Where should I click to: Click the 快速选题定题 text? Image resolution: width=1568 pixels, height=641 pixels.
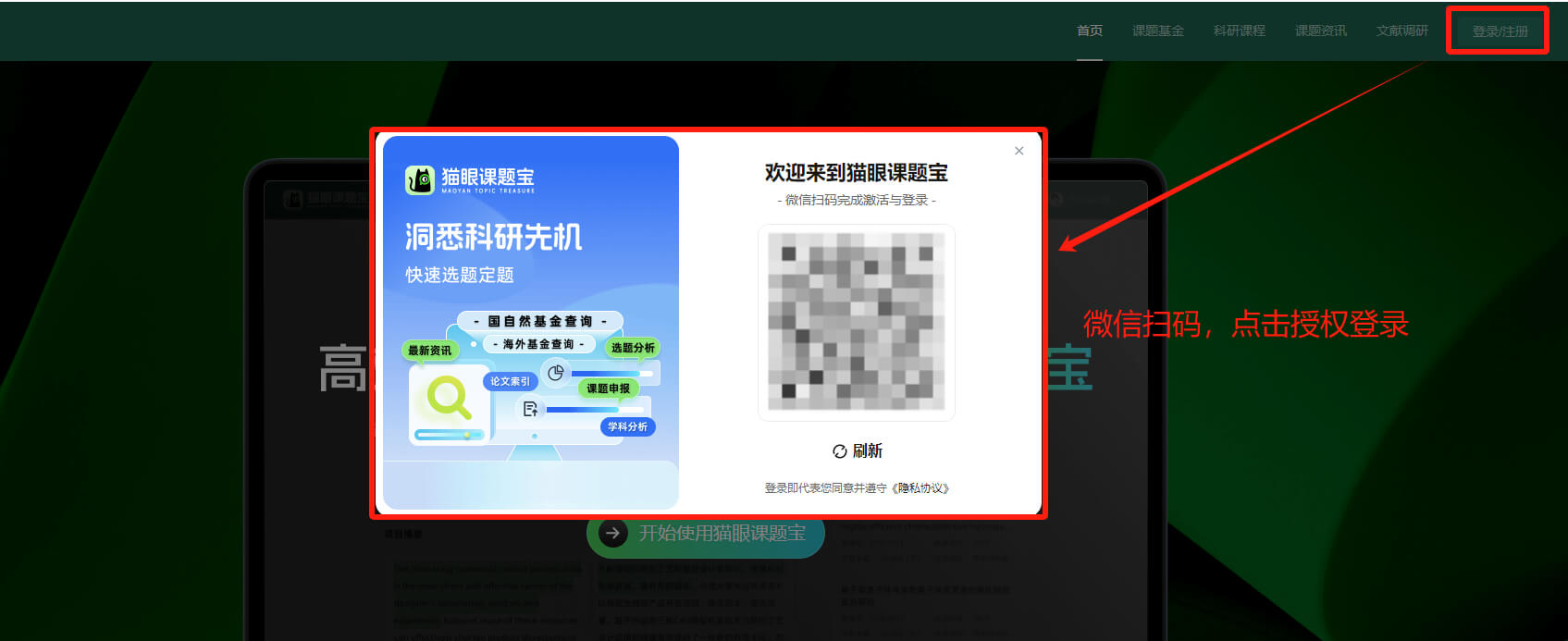[x=459, y=275]
